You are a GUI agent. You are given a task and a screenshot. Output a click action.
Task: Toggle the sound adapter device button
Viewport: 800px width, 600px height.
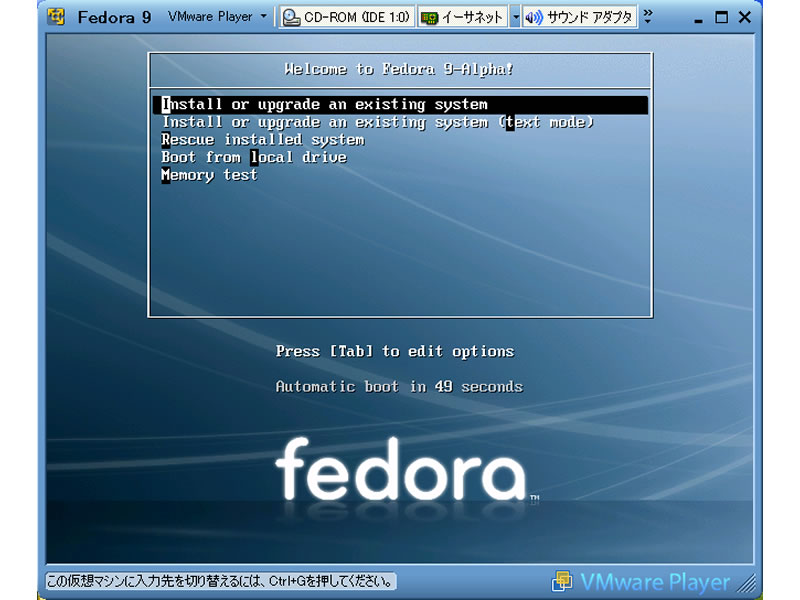(x=578, y=17)
